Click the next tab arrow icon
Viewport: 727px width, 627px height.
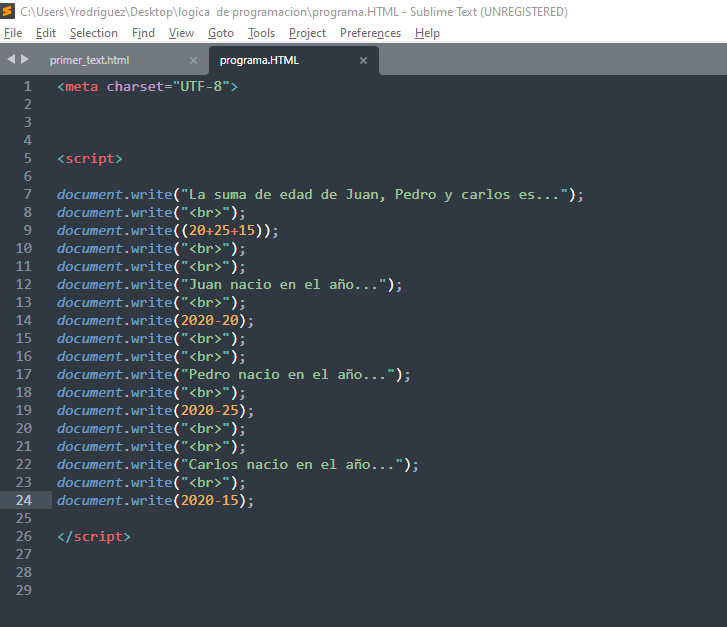click(x=25, y=59)
